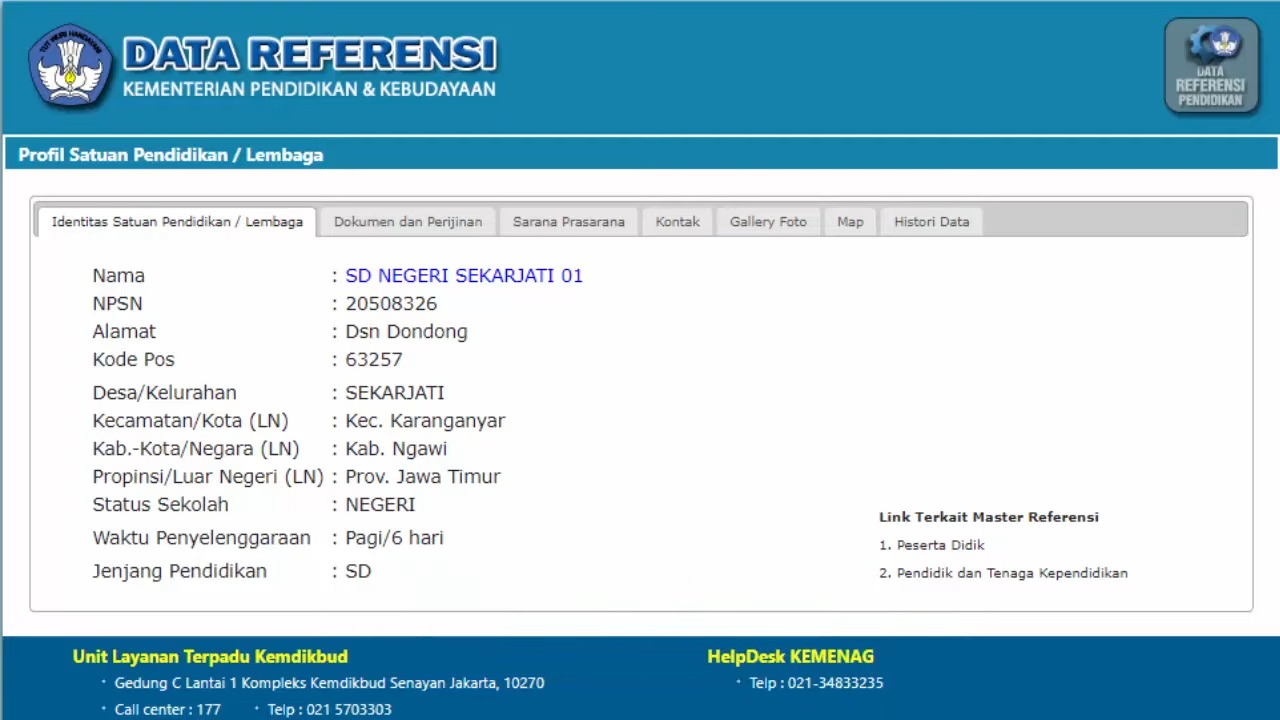Select the Identitas Satuan Pendidikan / Lembaga tab
Screen dimensions: 1280x720
[x=177, y=222]
